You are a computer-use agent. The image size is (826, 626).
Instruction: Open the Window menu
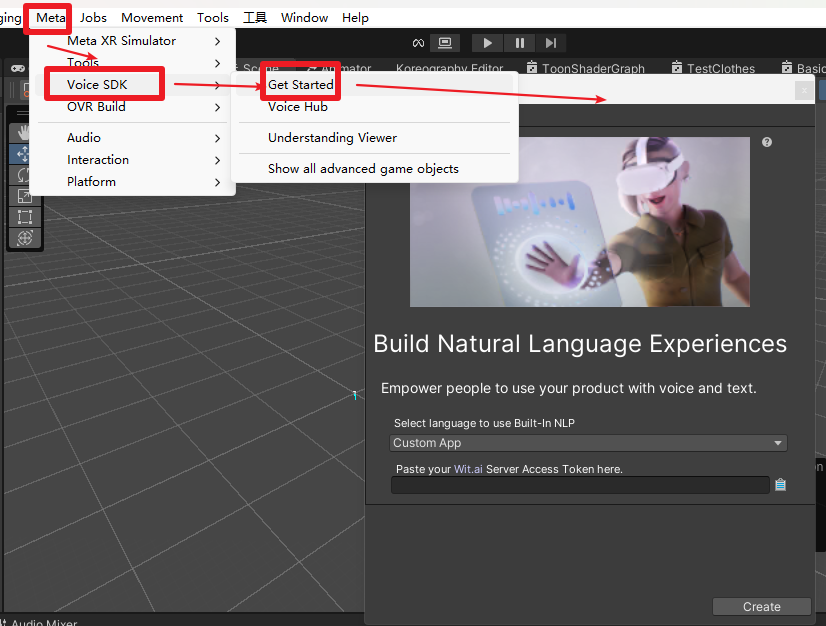click(x=304, y=18)
